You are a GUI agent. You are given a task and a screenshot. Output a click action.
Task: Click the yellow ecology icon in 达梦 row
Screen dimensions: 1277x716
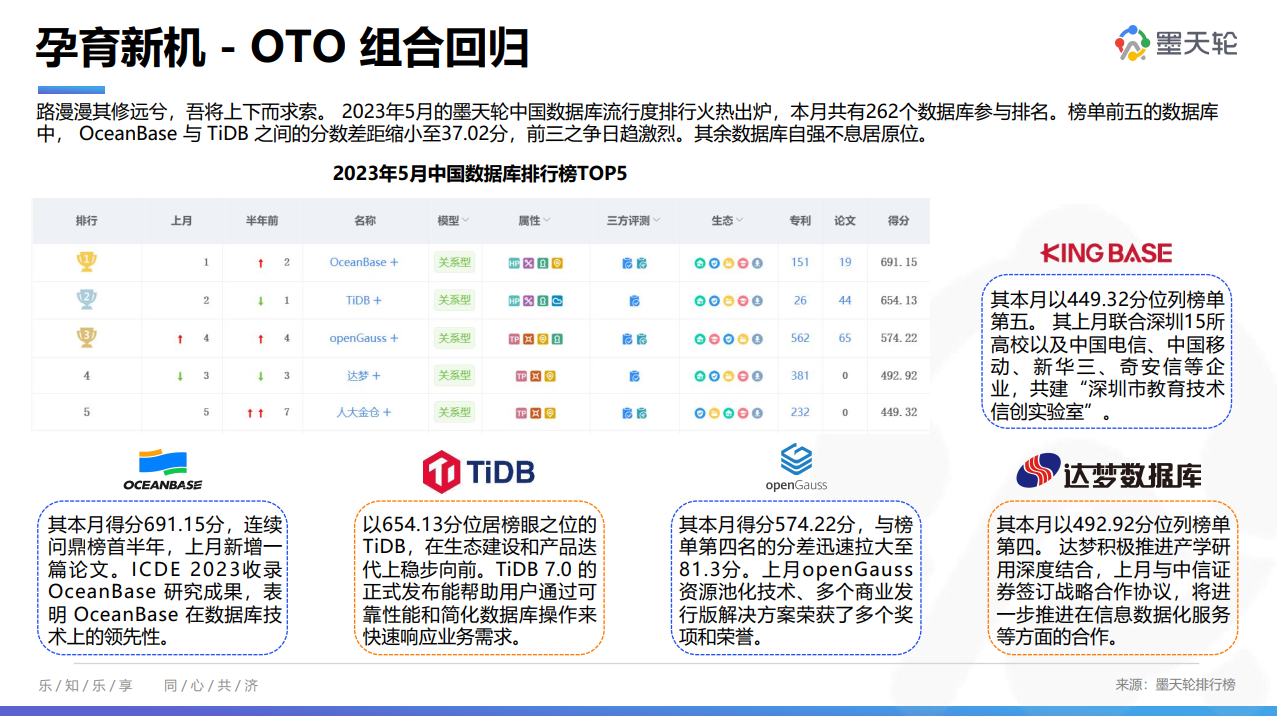coord(728,376)
